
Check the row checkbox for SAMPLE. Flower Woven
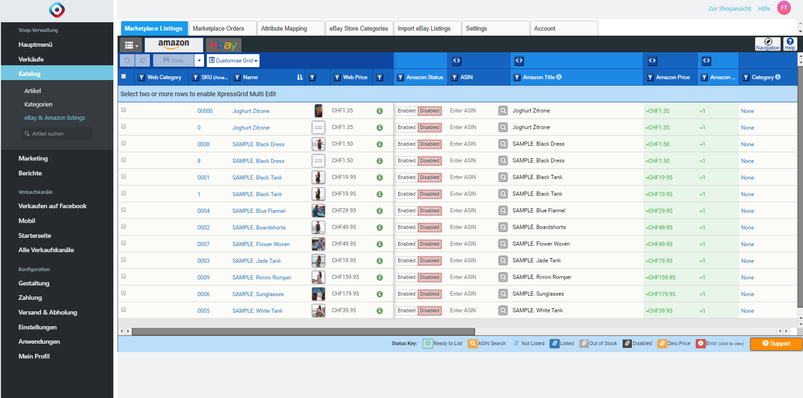(123, 243)
